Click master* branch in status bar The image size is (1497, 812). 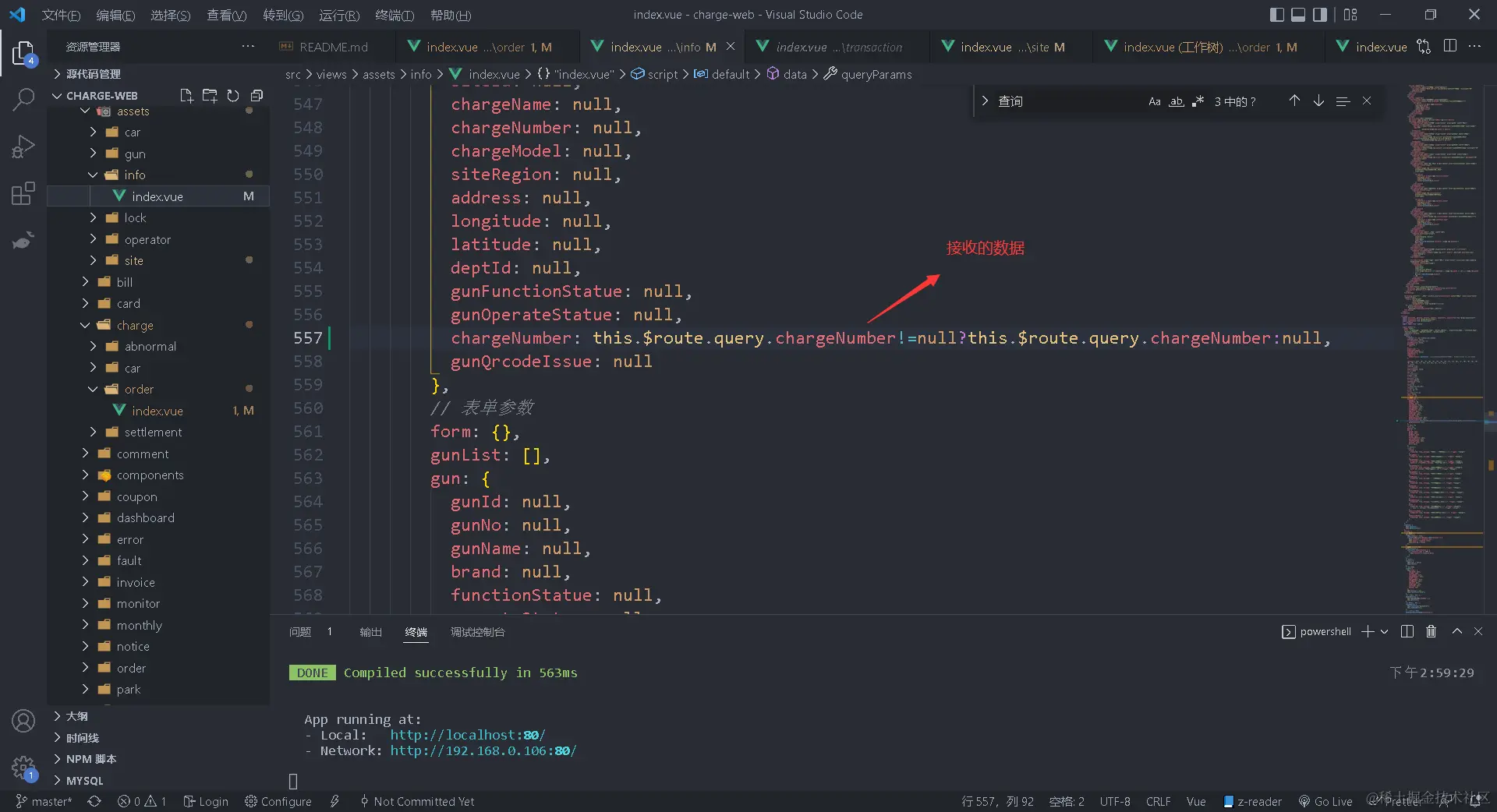(44, 801)
